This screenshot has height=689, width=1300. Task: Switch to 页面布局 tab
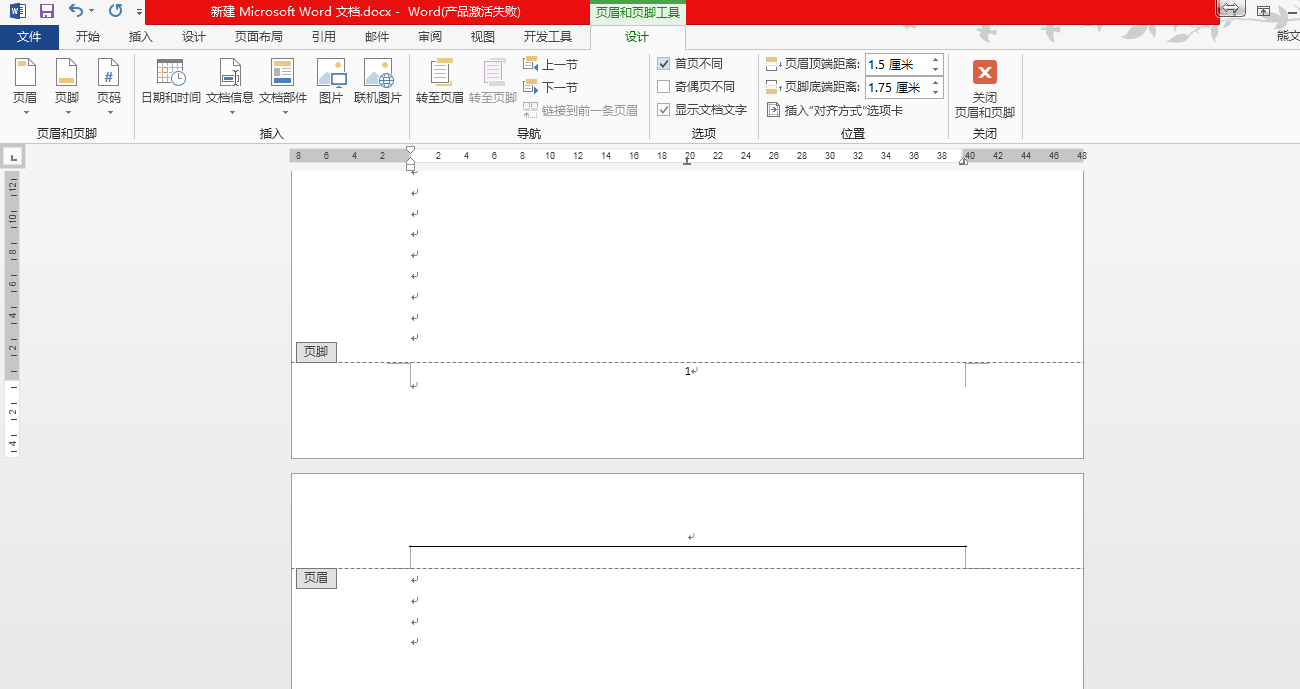pyautogui.click(x=258, y=37)
